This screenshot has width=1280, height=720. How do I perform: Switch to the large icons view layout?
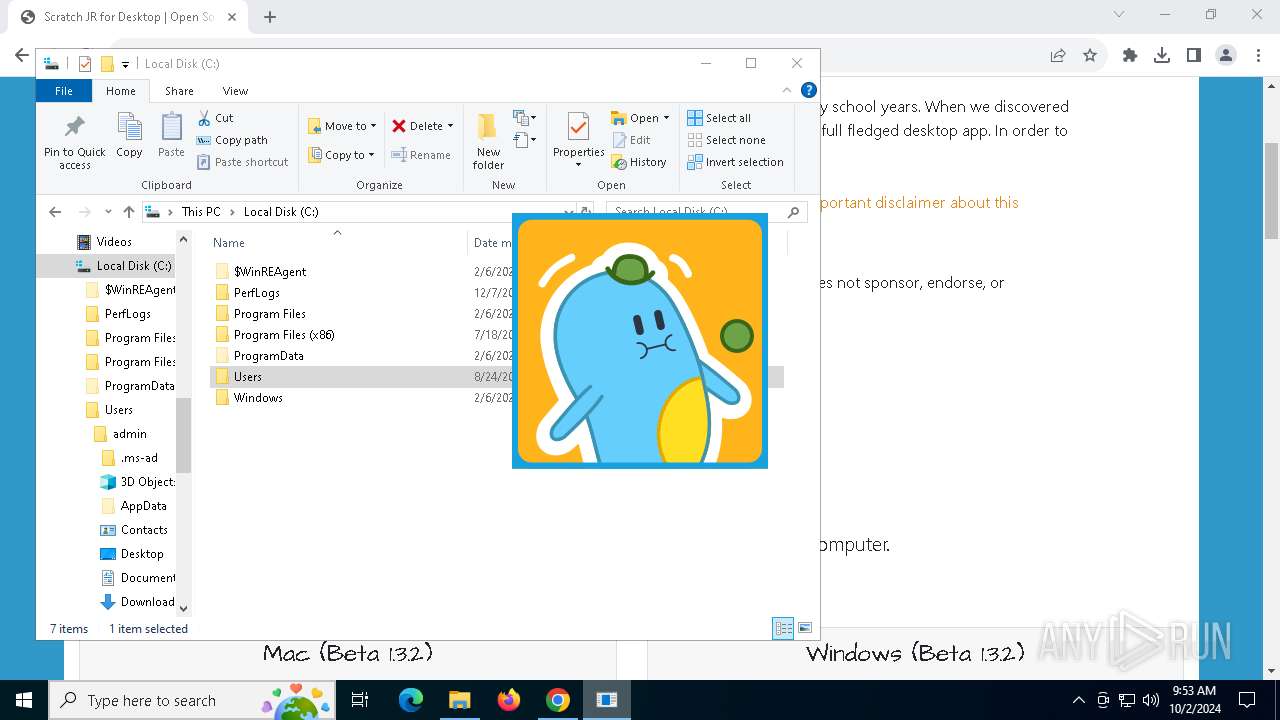pyautogui.click(x=805, y=628)
